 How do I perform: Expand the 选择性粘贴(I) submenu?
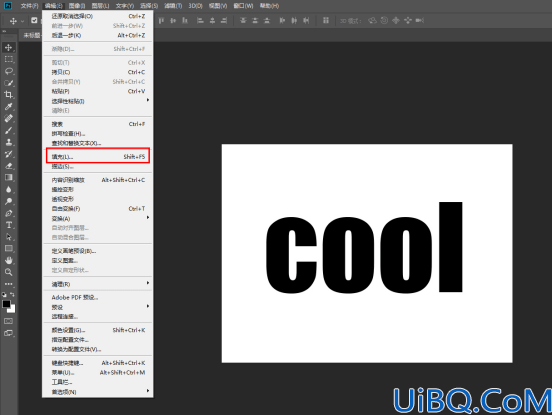(x=97, y=101)
